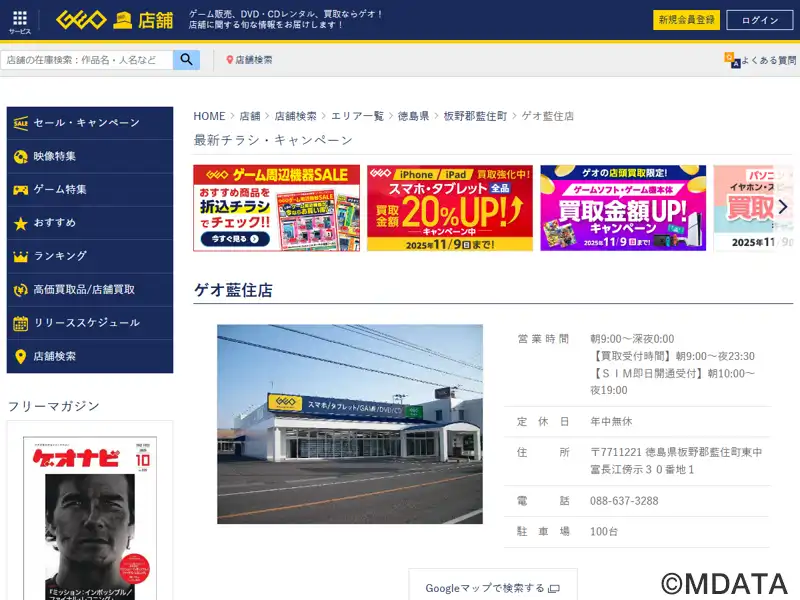The height and width of the screenshot is (600, 800).
Task: Click the hours text 朝9:00～深夜0:00
Action: (x=632, y=339)
